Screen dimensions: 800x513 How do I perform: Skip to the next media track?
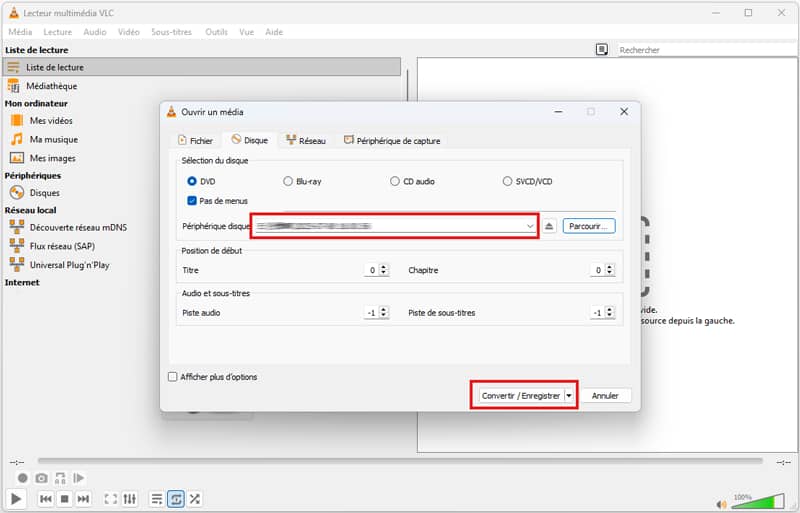coord(83,499)
